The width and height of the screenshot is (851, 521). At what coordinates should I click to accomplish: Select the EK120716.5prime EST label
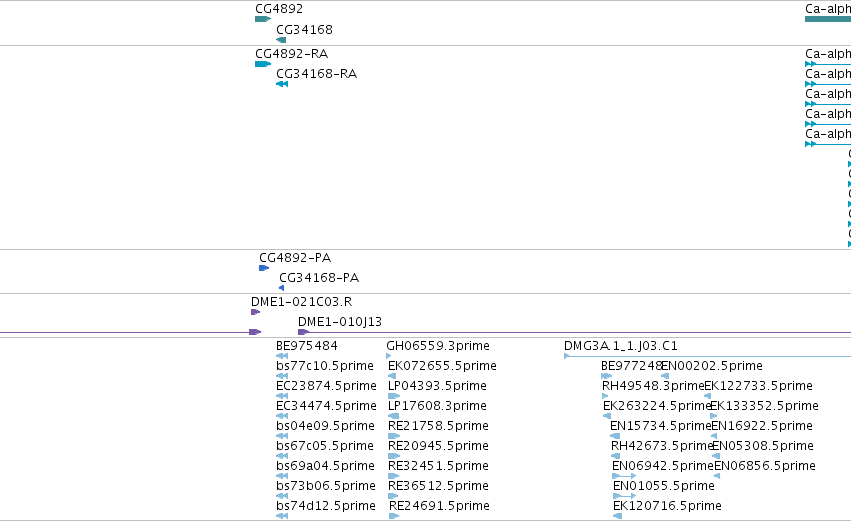tap(667, 506)
